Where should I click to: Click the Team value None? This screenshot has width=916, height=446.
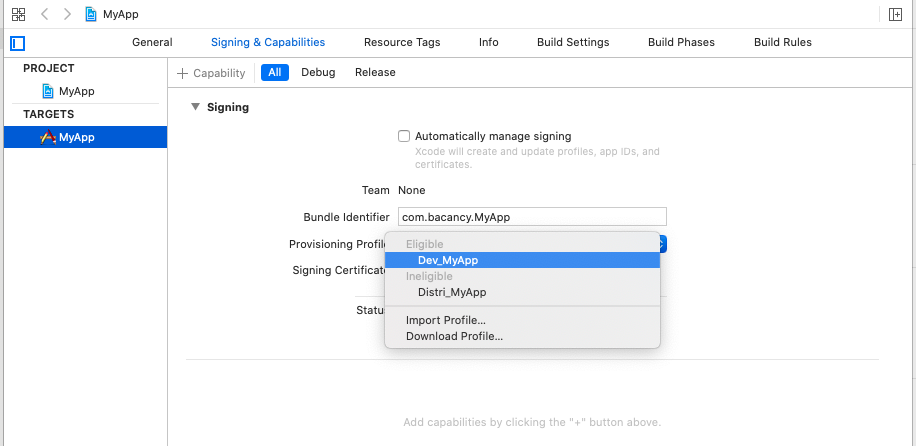tap(412, 190)
